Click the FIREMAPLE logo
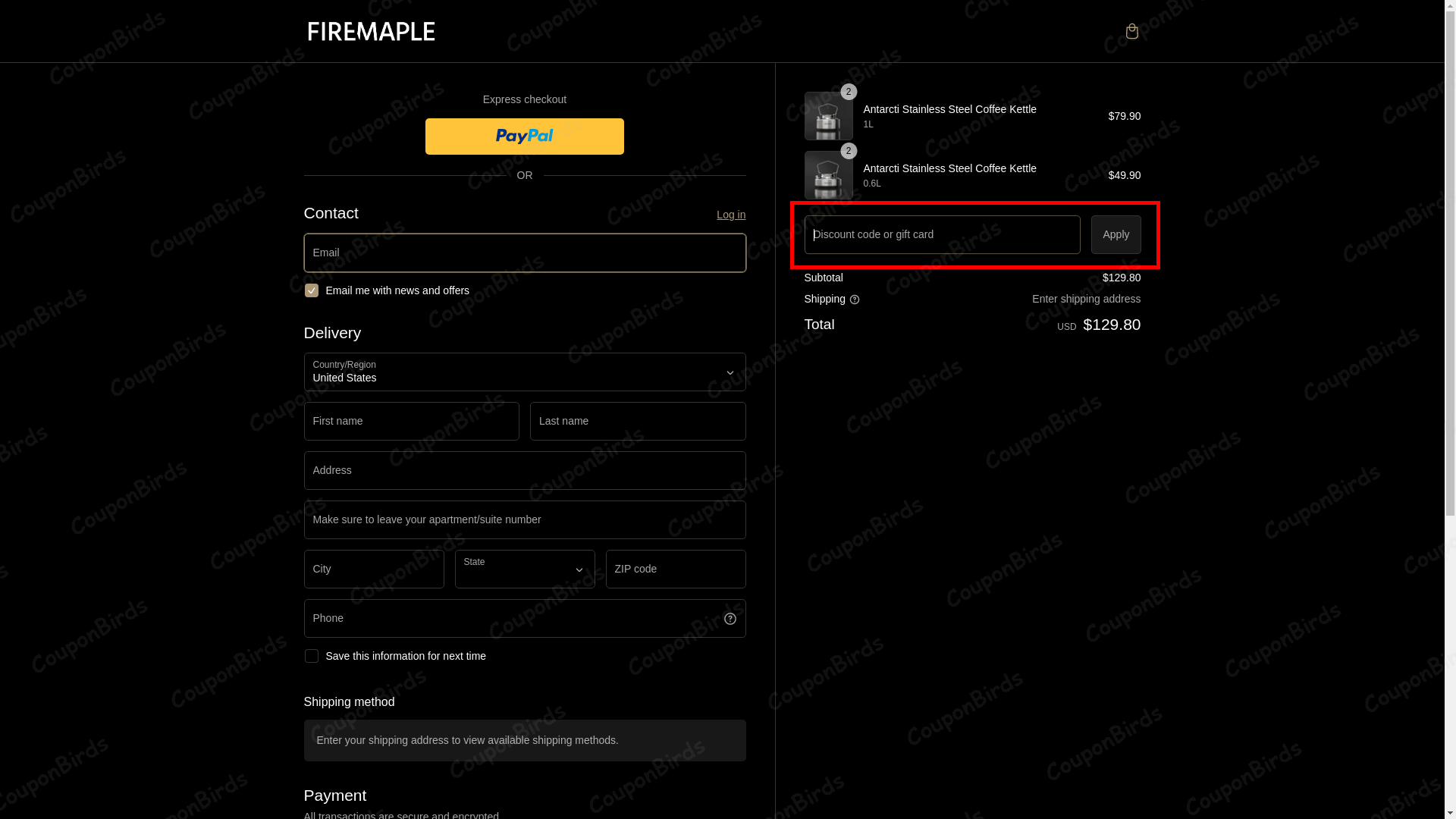Screen dimensions: 1456x819 (x=371, y=31)
